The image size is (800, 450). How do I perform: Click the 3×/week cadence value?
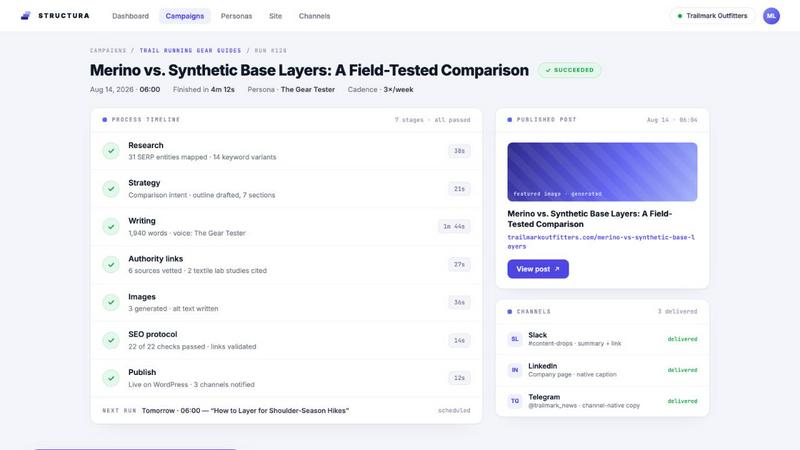(x=398, y=89)
